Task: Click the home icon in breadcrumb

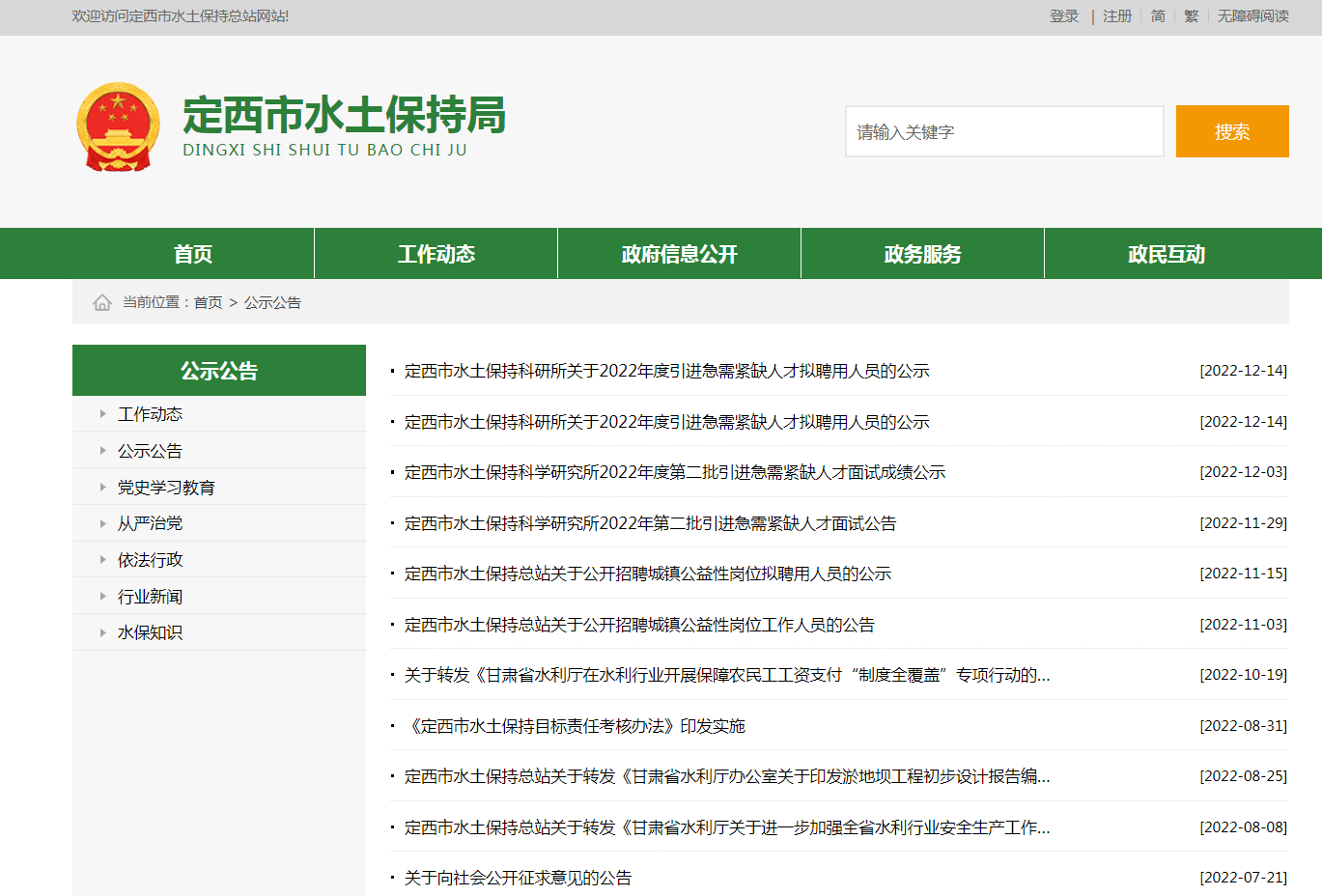Action: pos(102,303)
